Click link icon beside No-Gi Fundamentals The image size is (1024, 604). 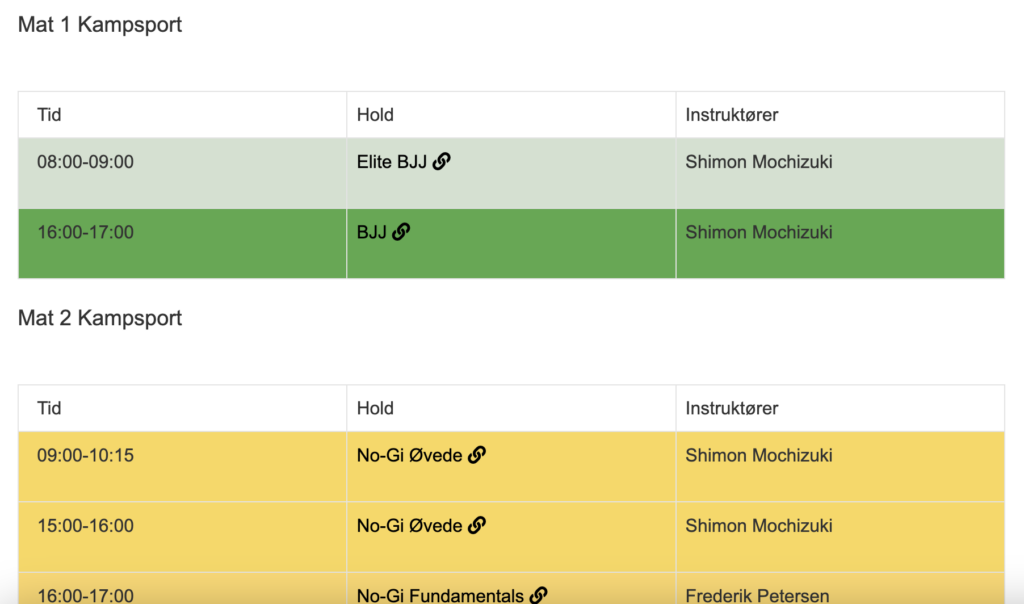[538, 595]
